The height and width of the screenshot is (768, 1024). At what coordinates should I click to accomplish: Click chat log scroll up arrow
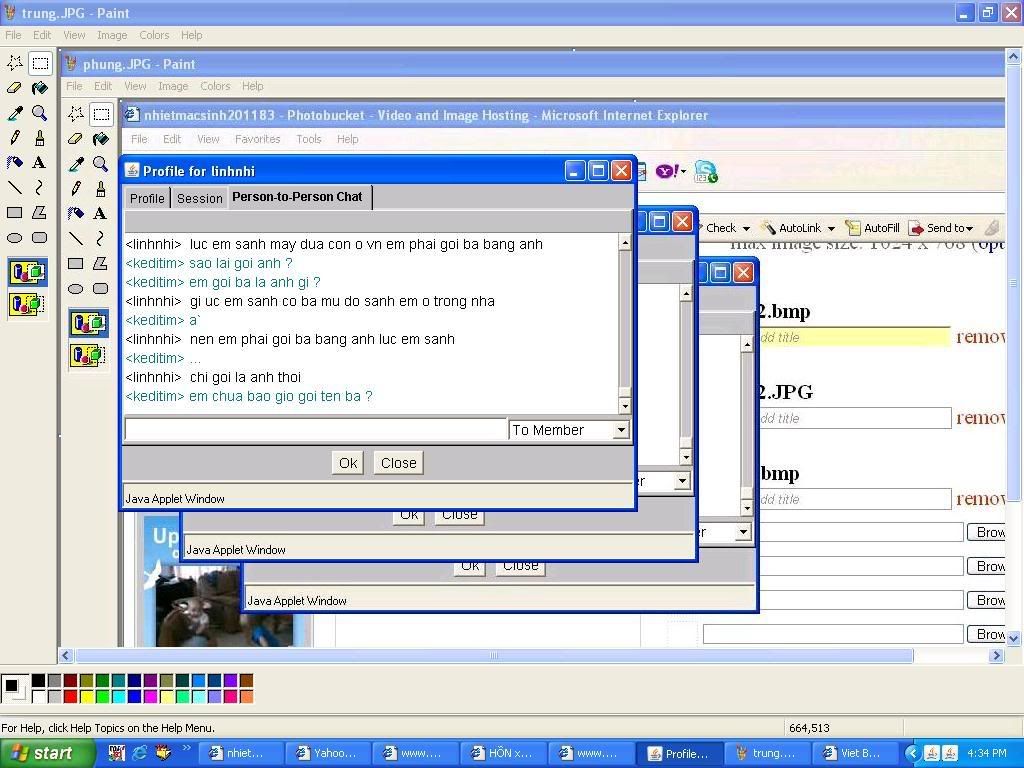tap(625, 243)
